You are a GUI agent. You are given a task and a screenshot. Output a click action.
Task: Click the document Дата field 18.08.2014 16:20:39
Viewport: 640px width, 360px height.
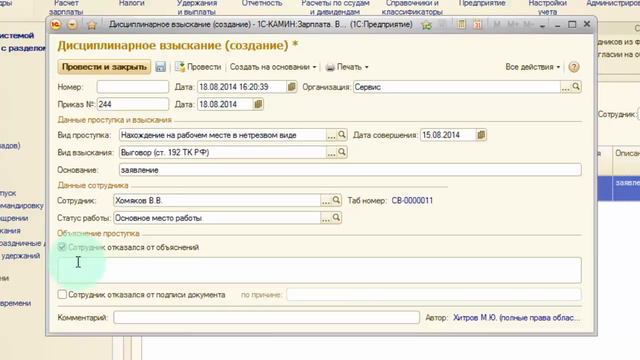pyautogui.click(x=242, y=87)
